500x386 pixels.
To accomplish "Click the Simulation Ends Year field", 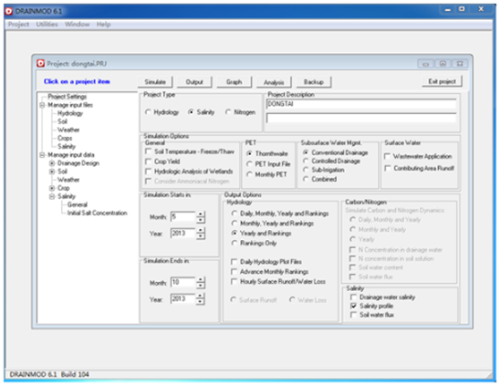I will coord(183,299).
